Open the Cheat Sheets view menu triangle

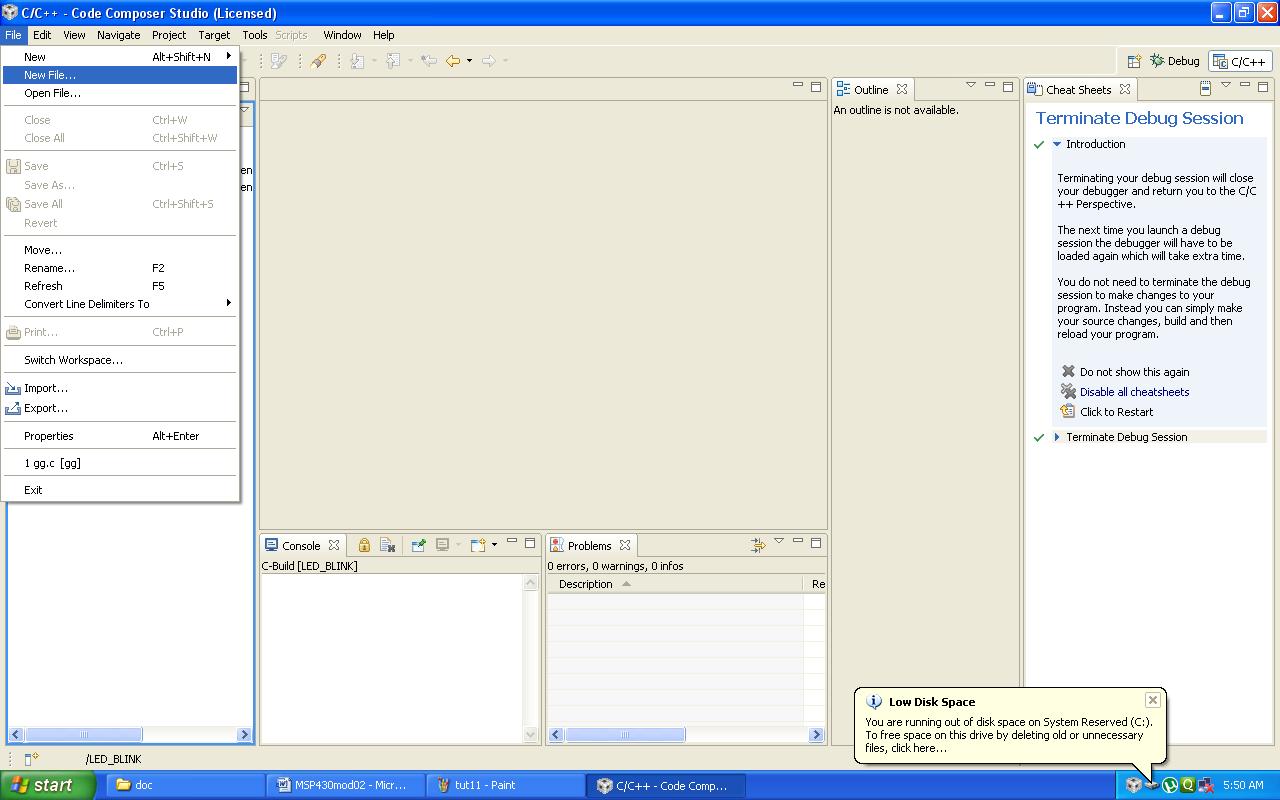click(x=1226, y=86)
